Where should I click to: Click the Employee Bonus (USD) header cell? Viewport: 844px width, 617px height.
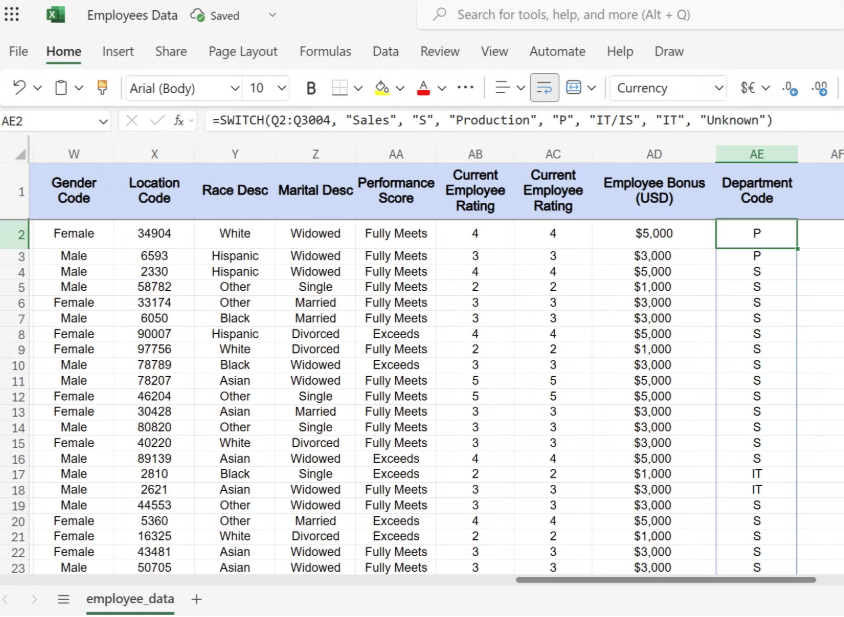(x=654, y=191)
